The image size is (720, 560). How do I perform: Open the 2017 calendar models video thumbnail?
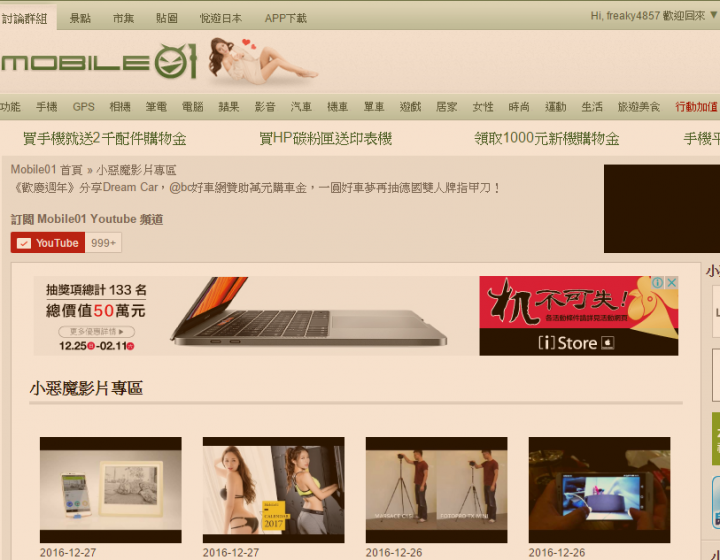(274, 490)
